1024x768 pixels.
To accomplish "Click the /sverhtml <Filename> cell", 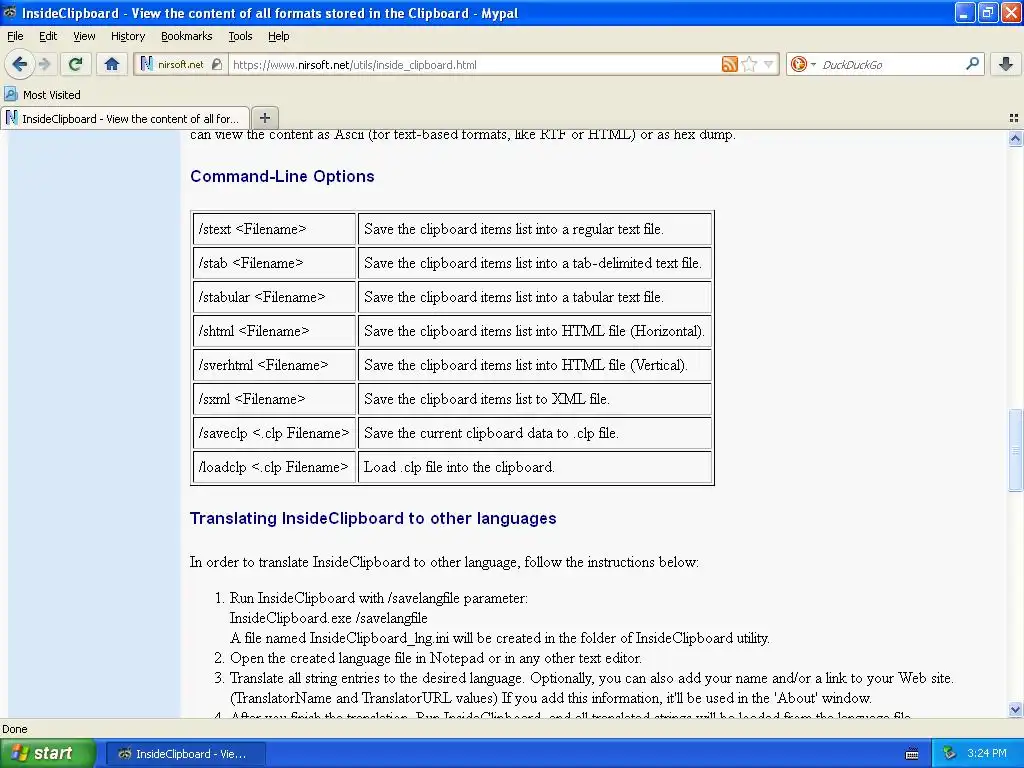I will (x=274, y=365).
